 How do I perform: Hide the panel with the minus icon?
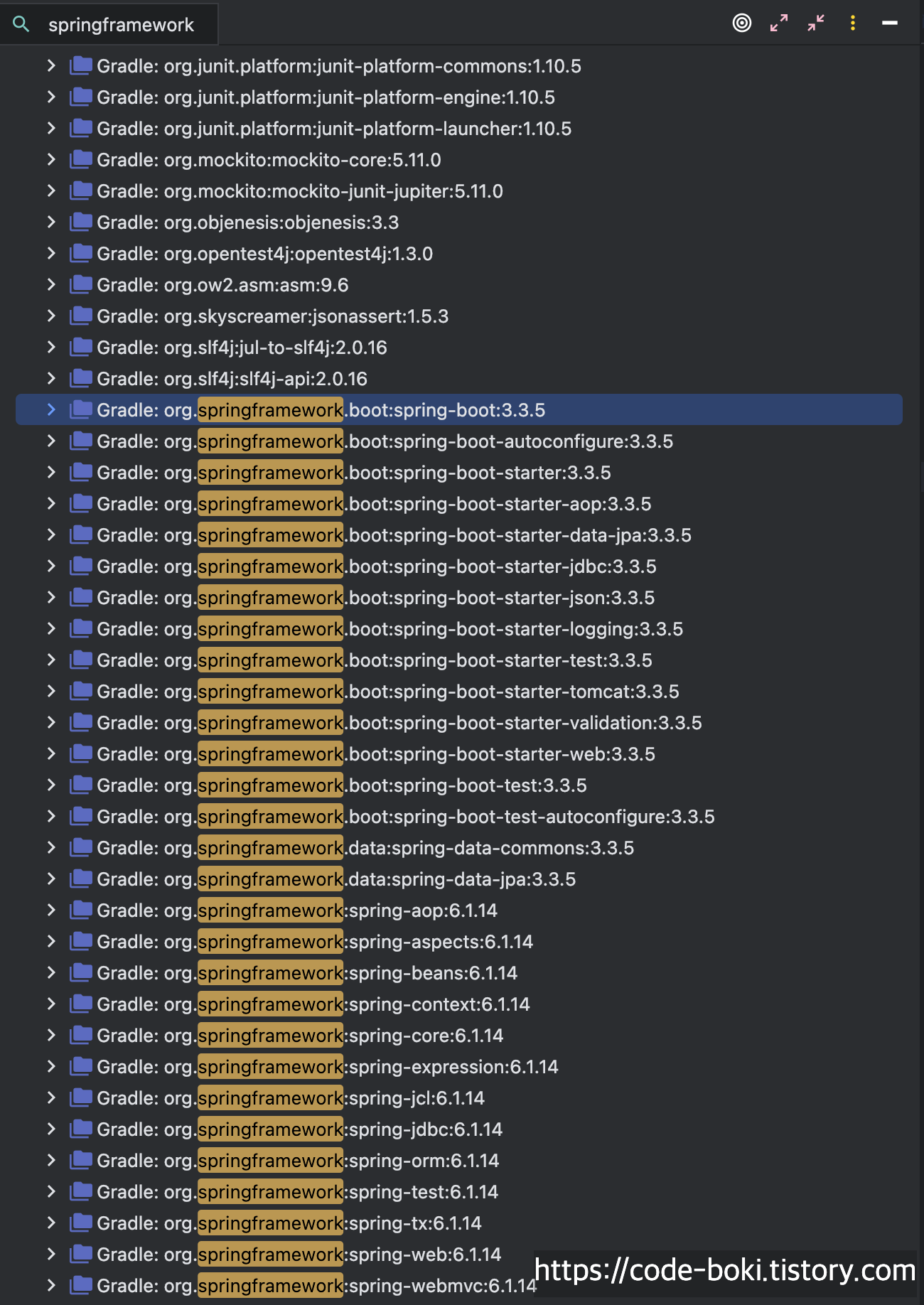[x=890, y=23]
